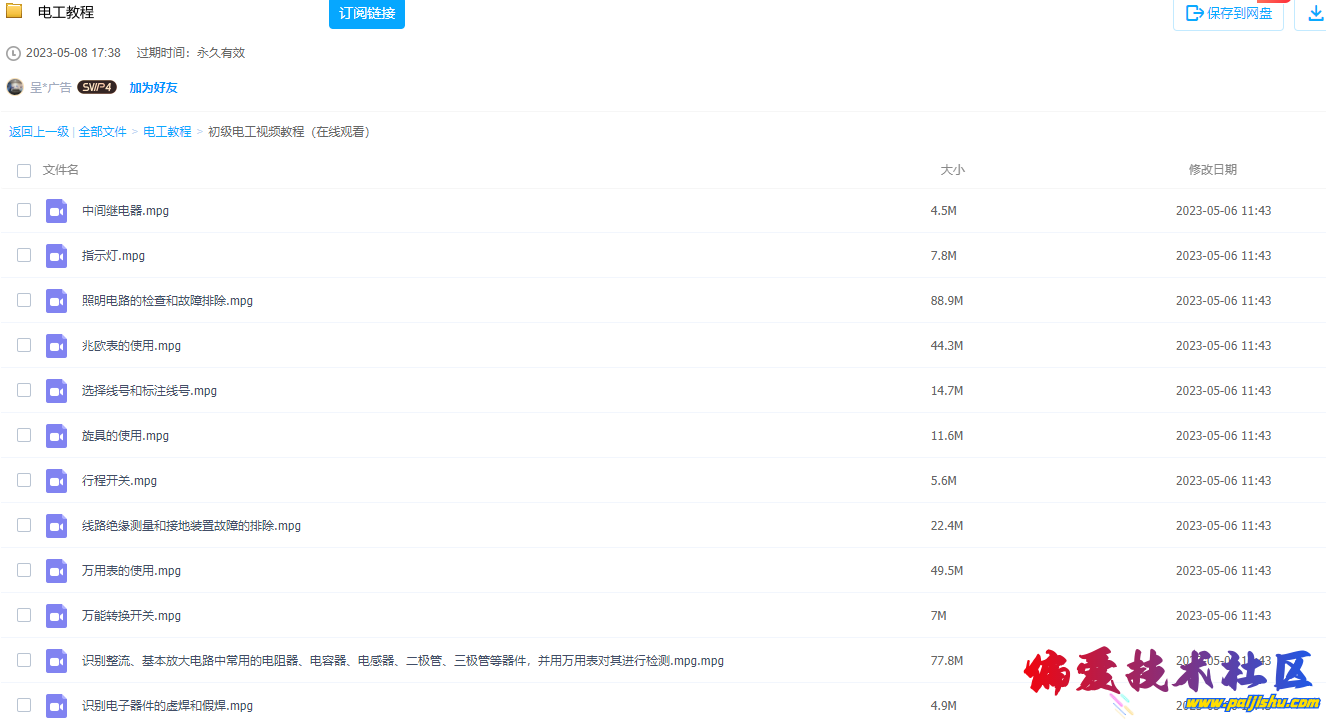Click the folder icon beside 电工教程 title
Viewport: 1326px width, 727px height.
pyautogui.click(x=14, y=12)
